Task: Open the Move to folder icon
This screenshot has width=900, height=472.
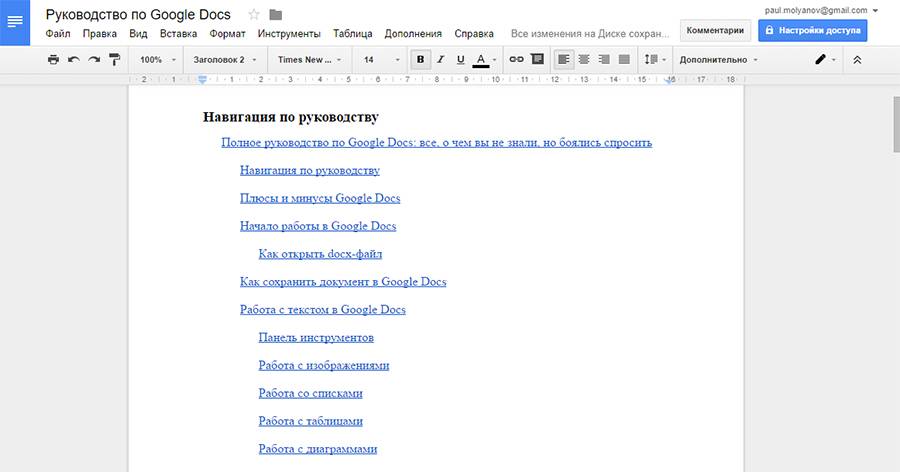Action: point(276,14)
